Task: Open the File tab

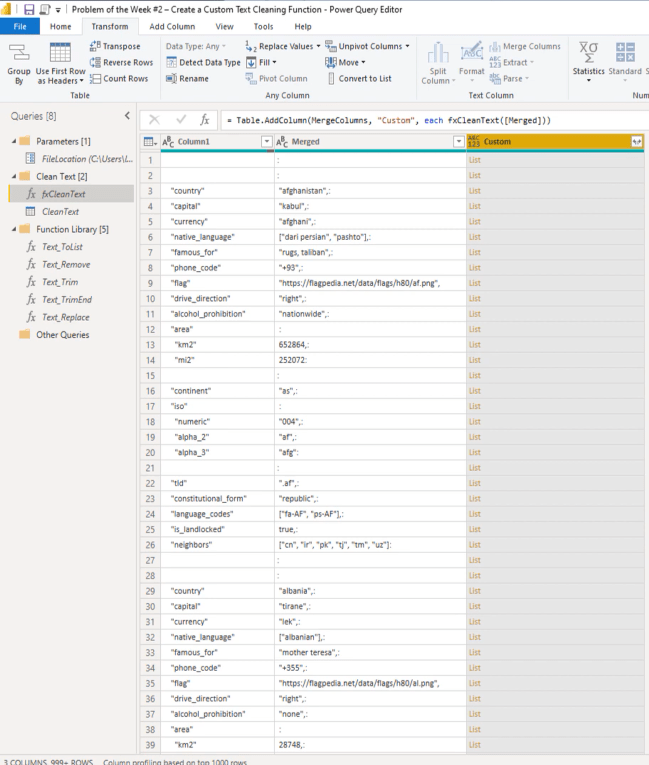Action: [x=20, y=26]
